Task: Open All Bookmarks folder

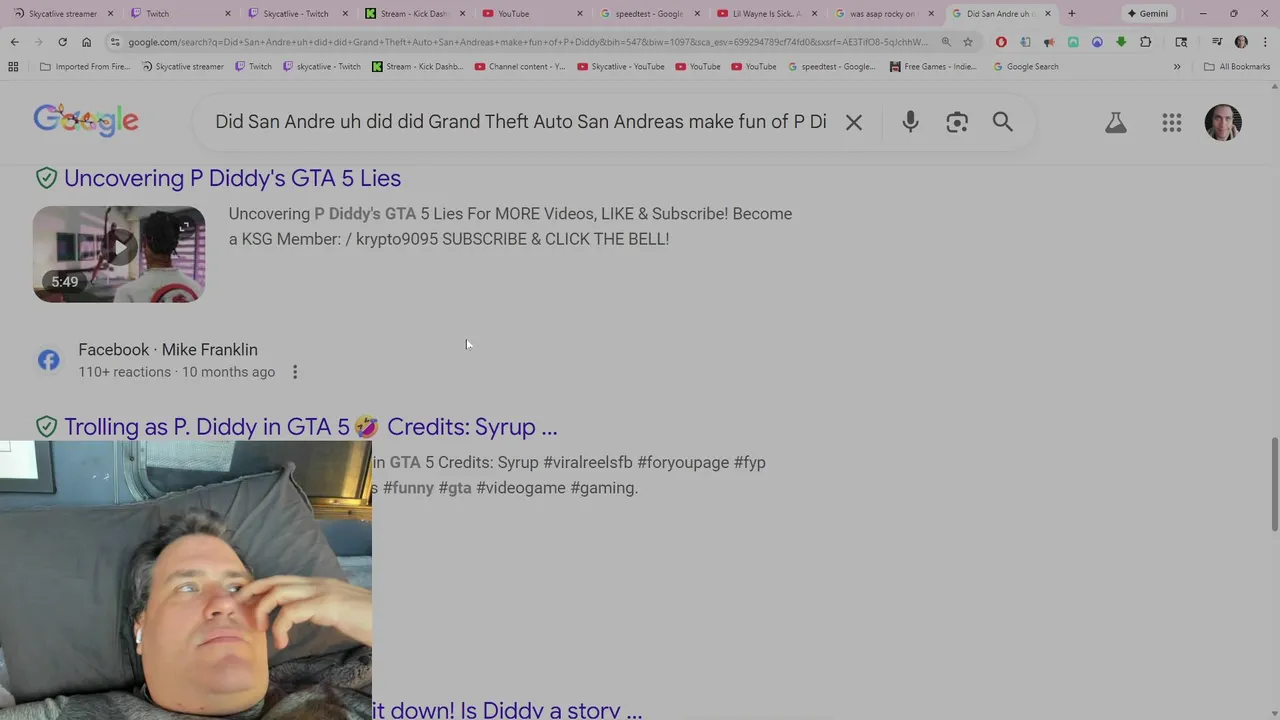Action: (1237, 66)
